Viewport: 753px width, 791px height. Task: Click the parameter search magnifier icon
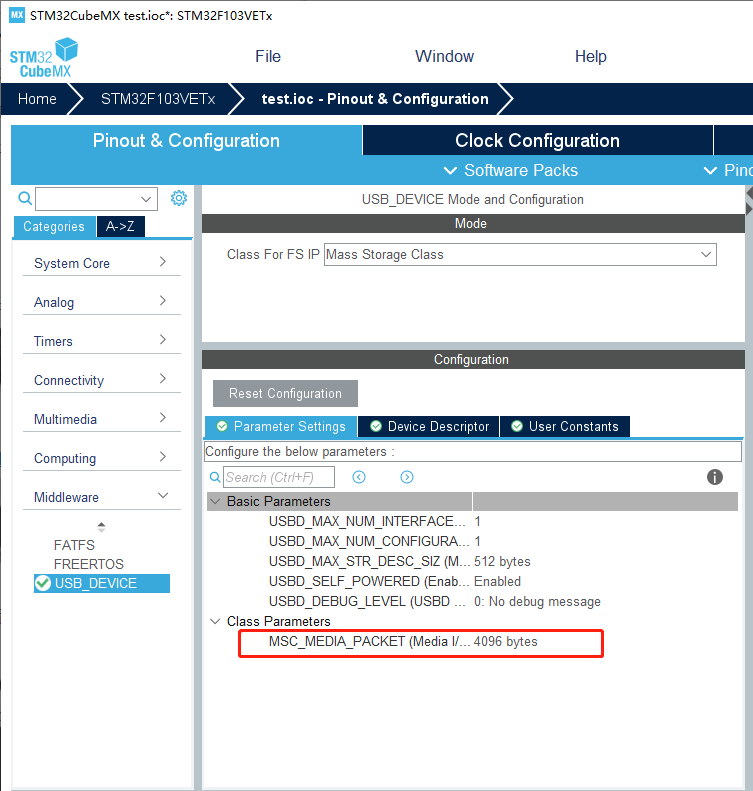[215, 477]
